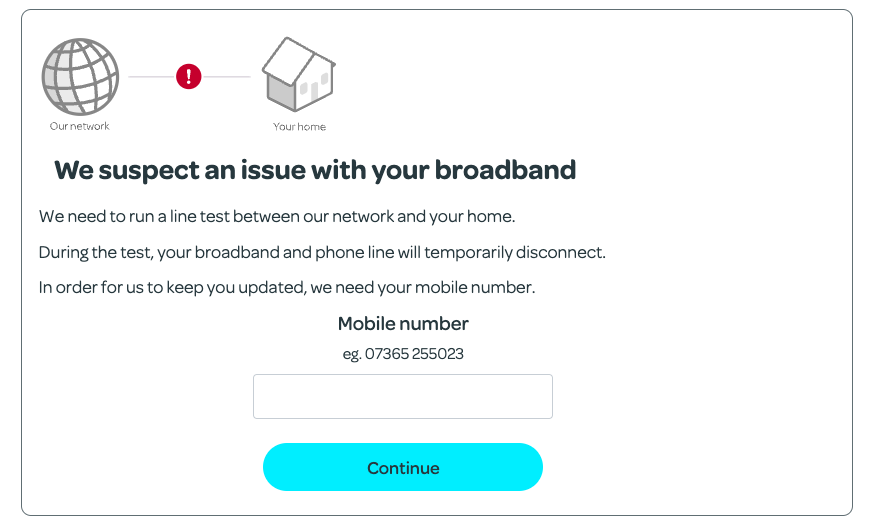Click the "keep you updated" sentence
Image resolution: width=874 pixels, height=530 pixels.
[x=287, y=288]
